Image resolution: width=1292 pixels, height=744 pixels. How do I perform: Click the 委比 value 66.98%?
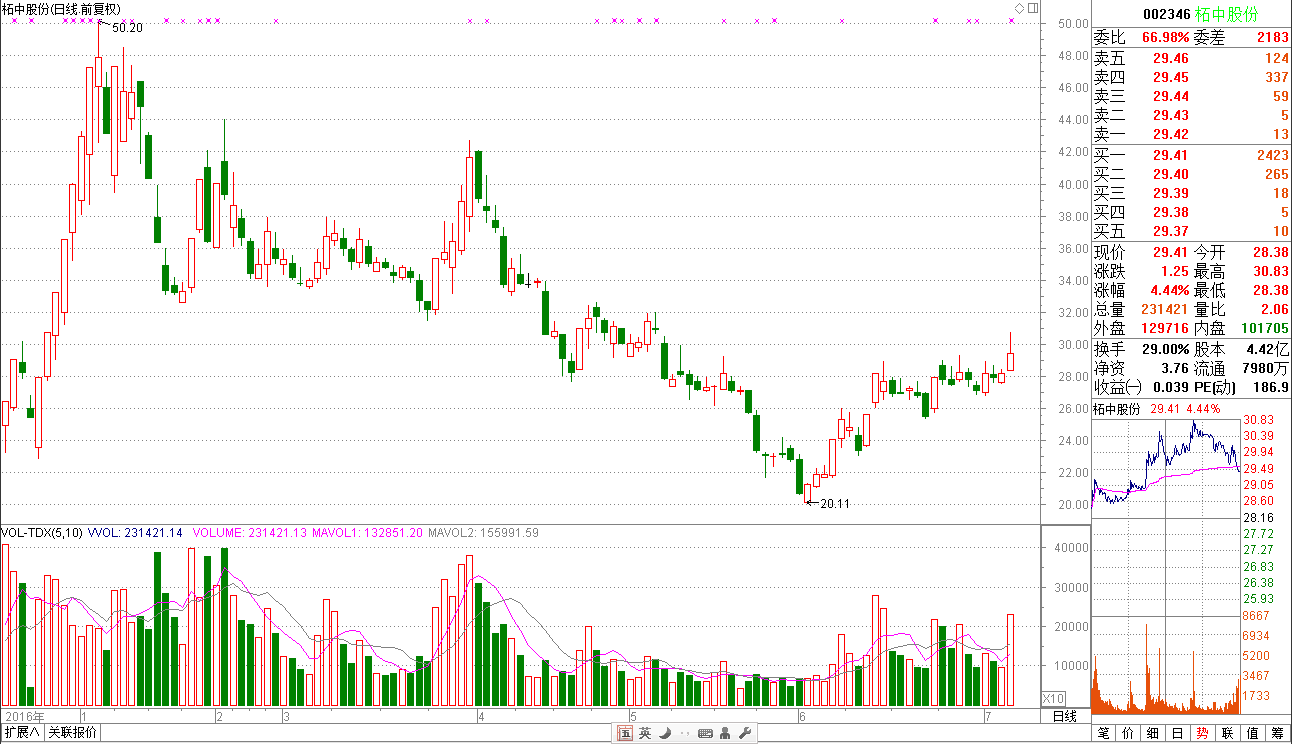1164,38
